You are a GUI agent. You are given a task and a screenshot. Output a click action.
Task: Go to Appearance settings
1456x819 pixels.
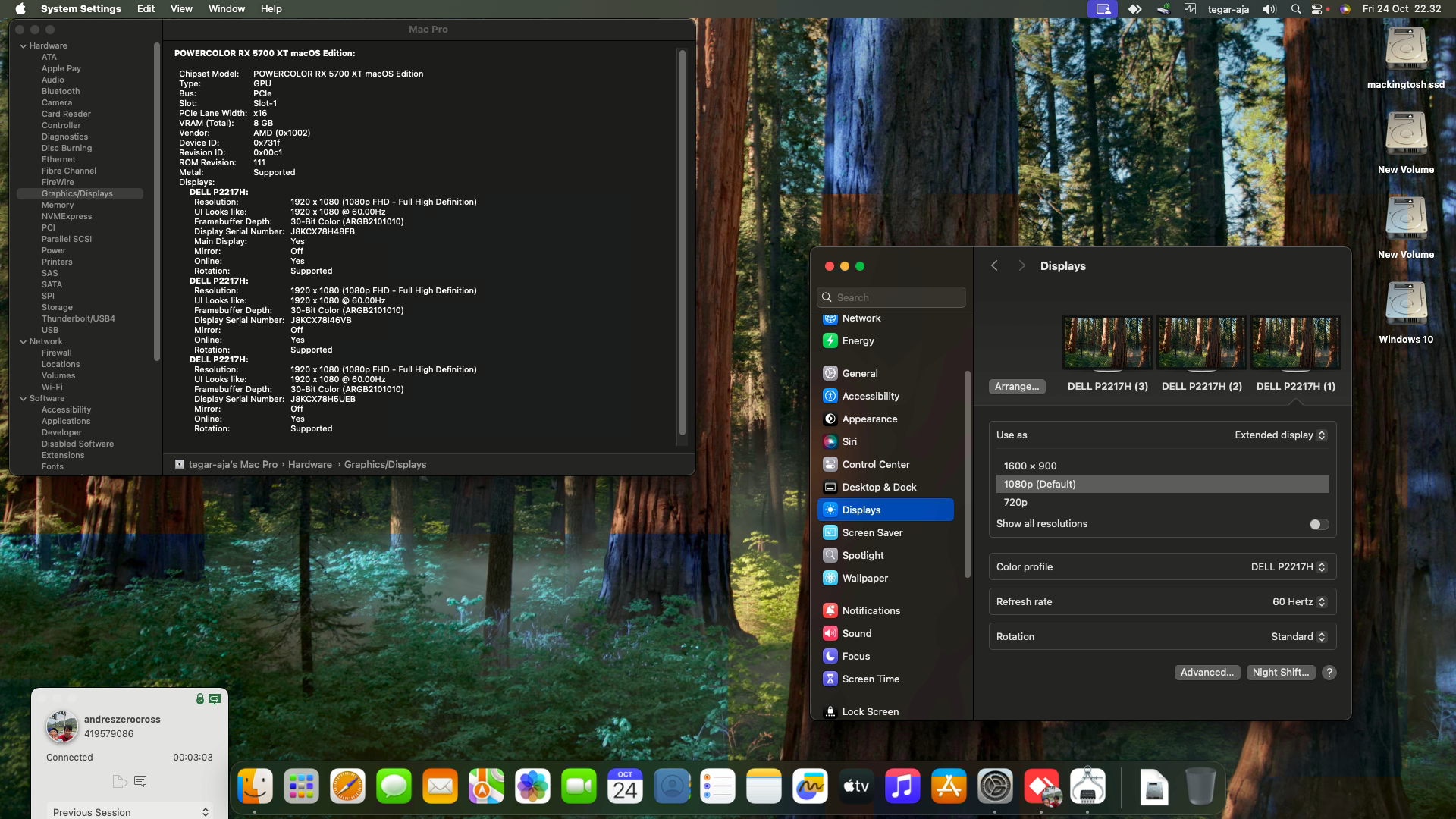tap(885, 419)
